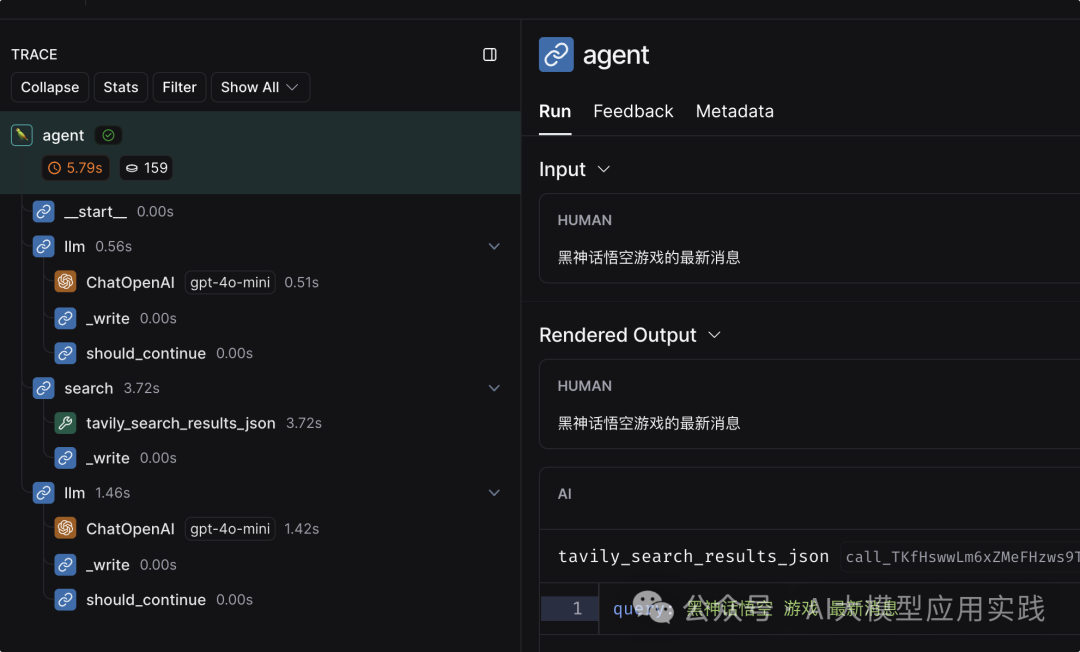
Task: Click the 159 token count badge
Action: (x=145, y=168)
